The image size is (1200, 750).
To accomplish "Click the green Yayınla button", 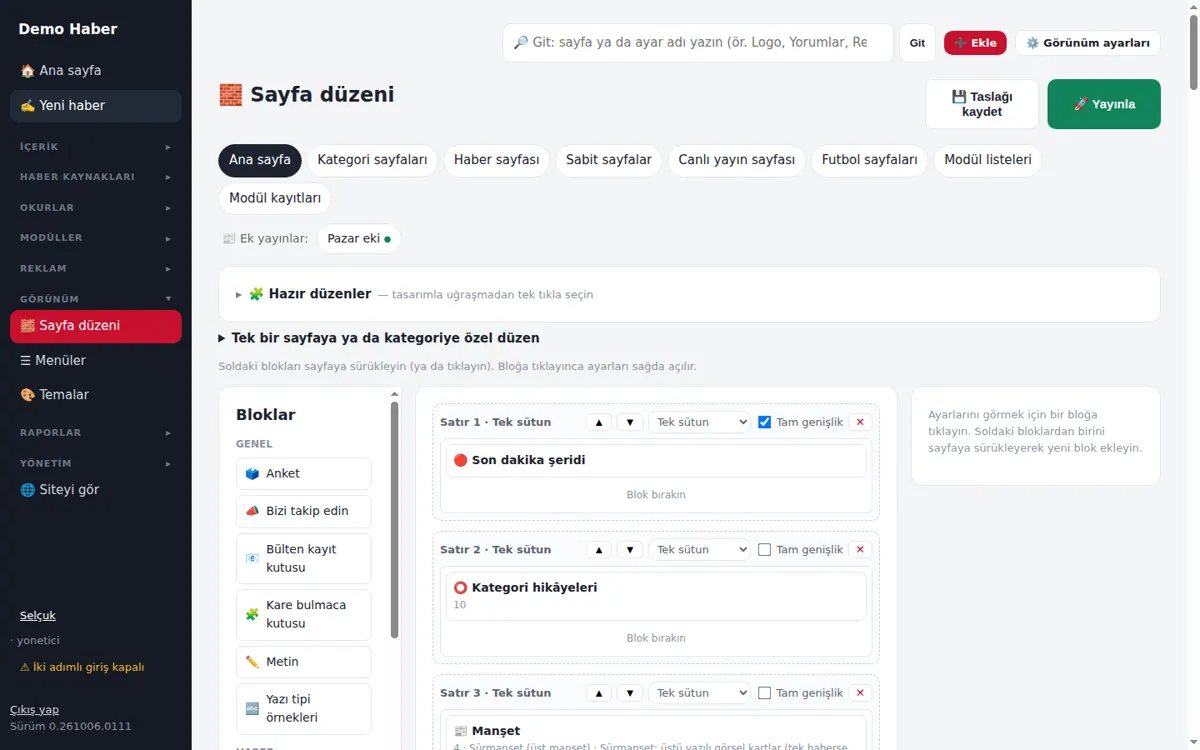I will coord(1104,104).
